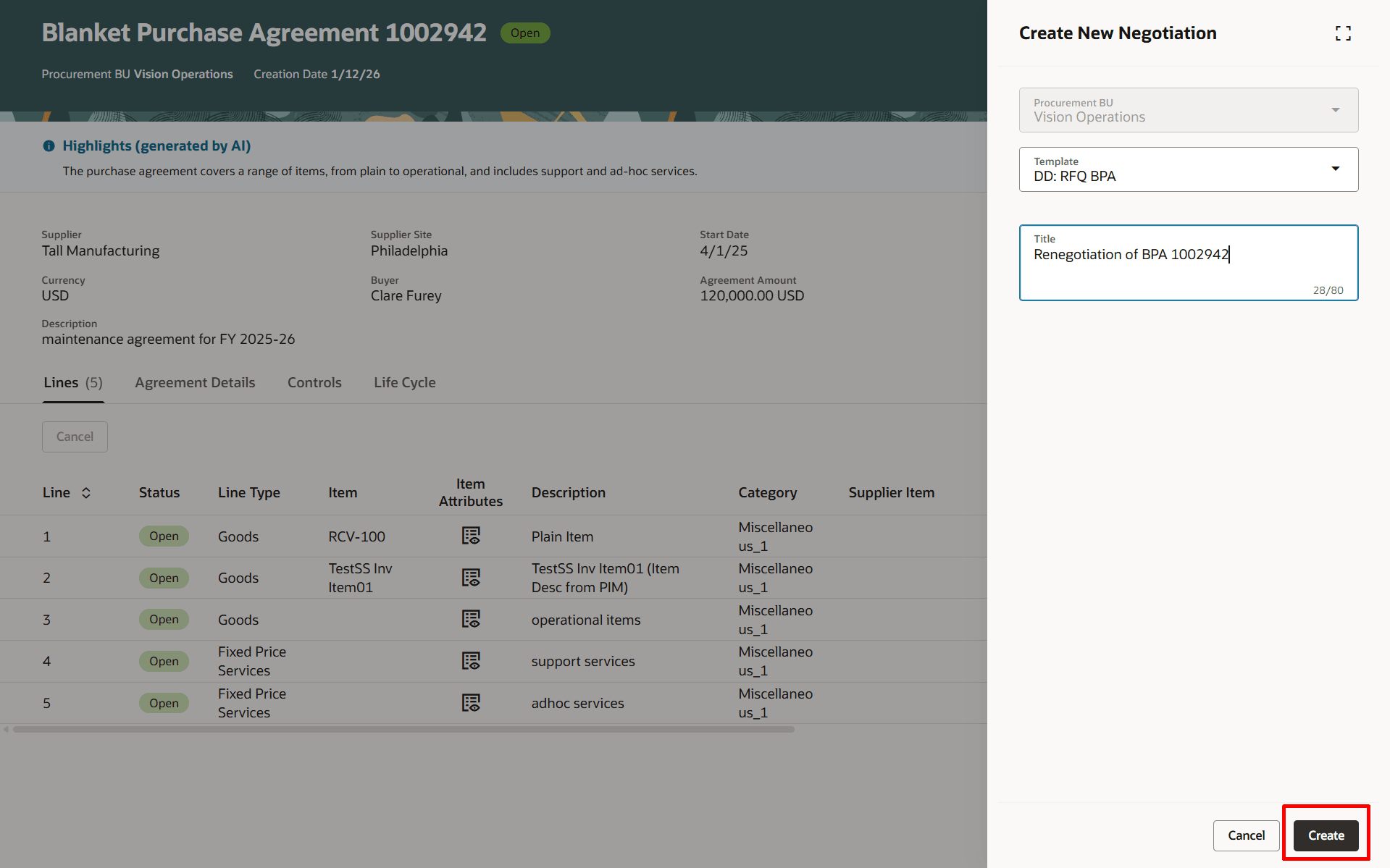View the Life Cycle tab
The height and width of the screenshot is (868, 1390).
[x=404, y=382]
